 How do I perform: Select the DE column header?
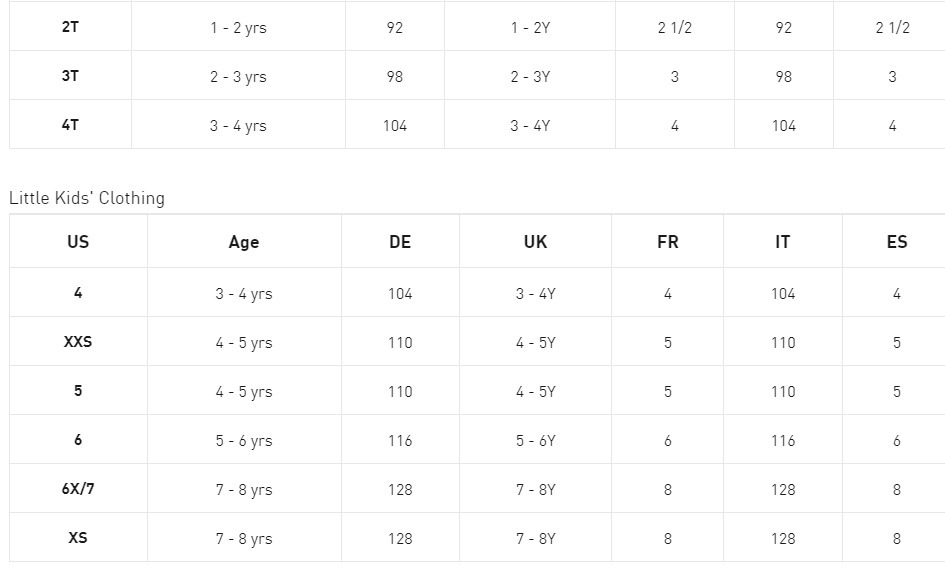point(400,242)
